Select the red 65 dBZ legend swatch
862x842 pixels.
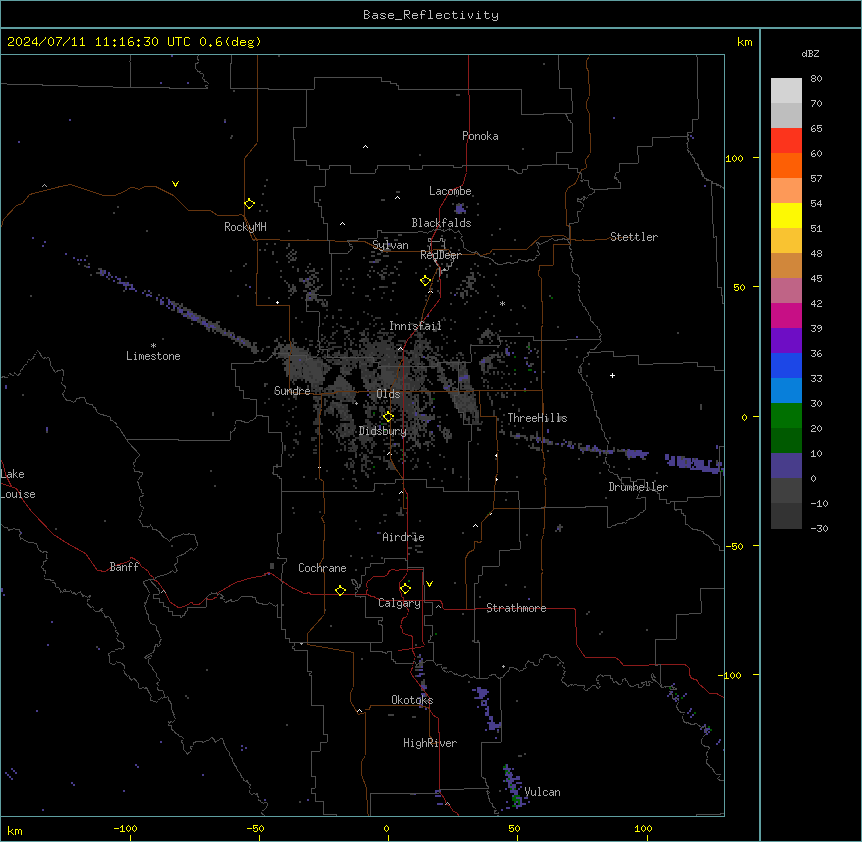click(x=786, y=140)
